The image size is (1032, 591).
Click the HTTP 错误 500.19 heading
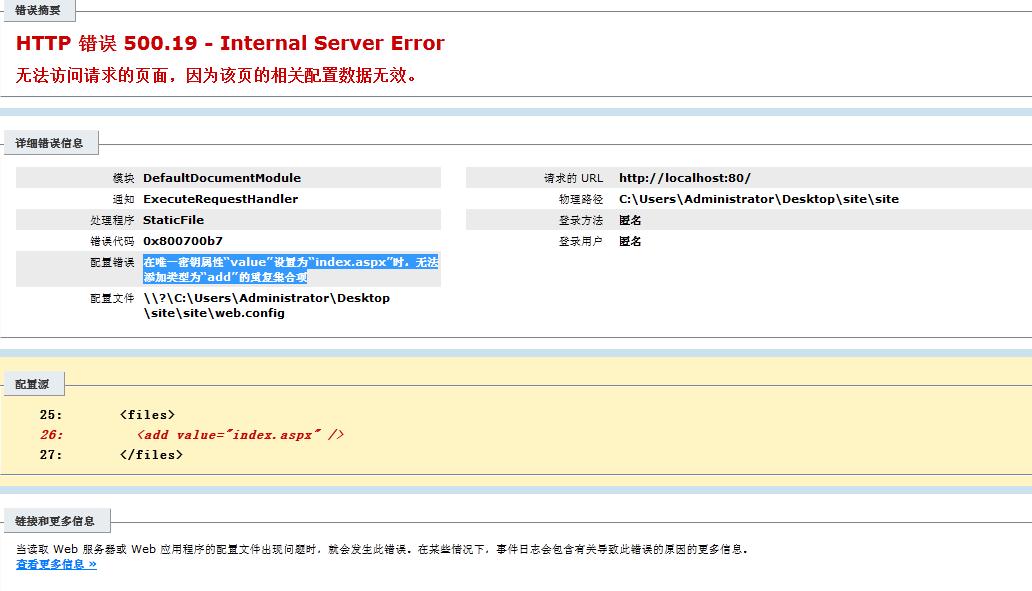[230, 43]
